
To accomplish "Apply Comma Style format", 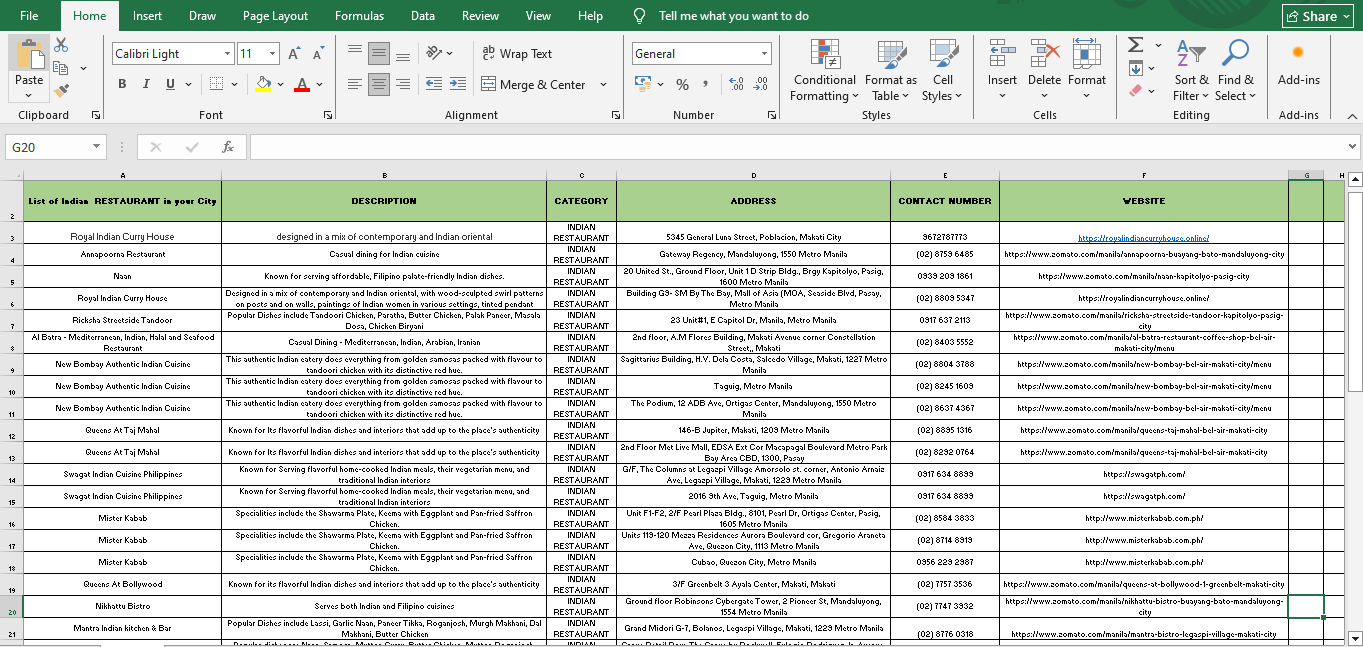I will tap(708, 84).
